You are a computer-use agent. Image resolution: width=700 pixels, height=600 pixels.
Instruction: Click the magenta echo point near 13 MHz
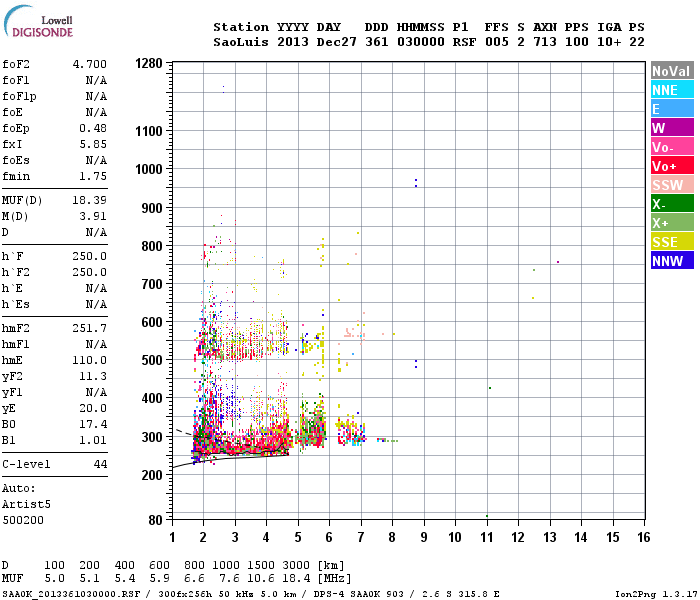point(558,262)
